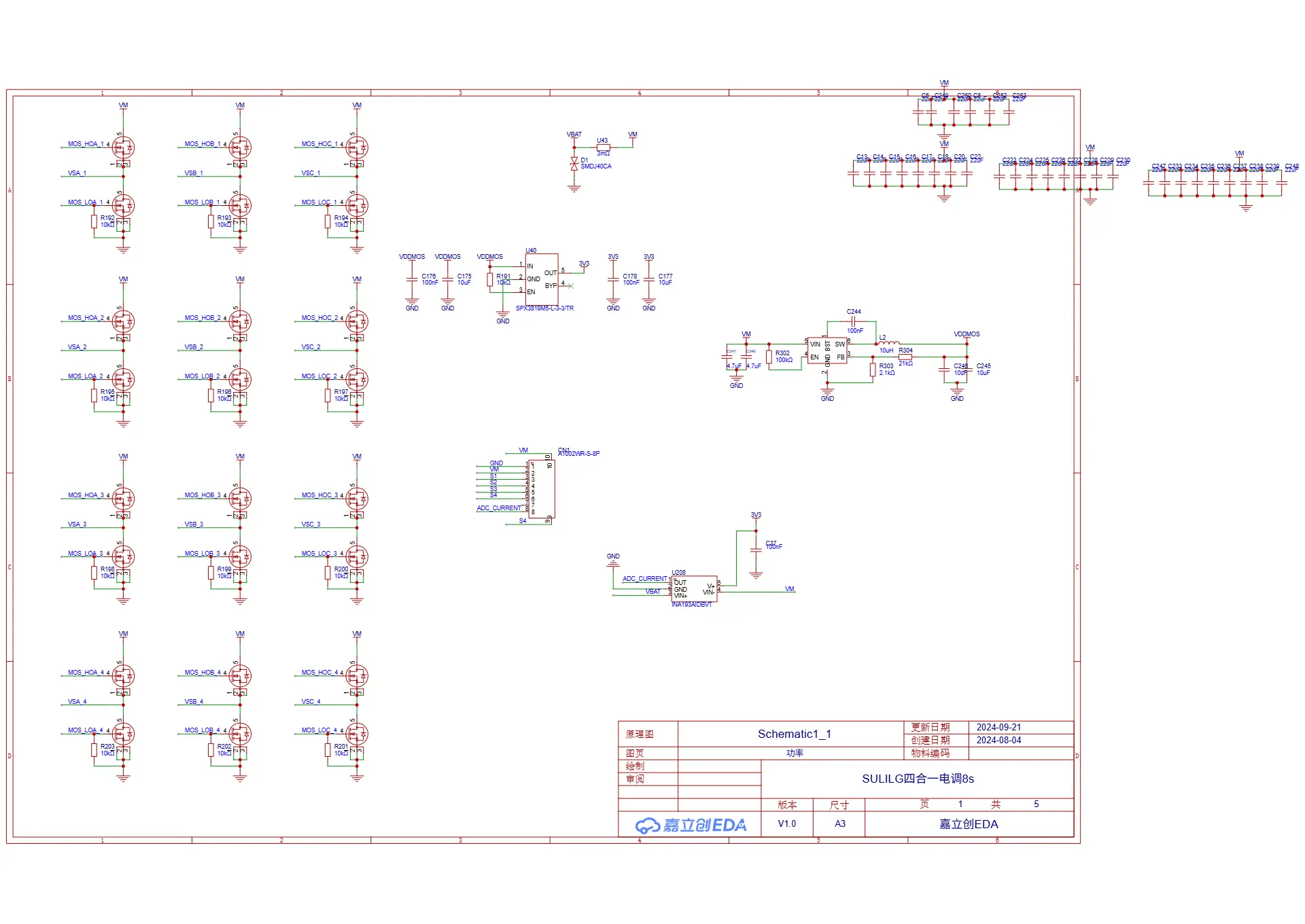Select resistor R195 designator
The width and height of the screenshot is (1305, 924).
(x=107, y=392)
